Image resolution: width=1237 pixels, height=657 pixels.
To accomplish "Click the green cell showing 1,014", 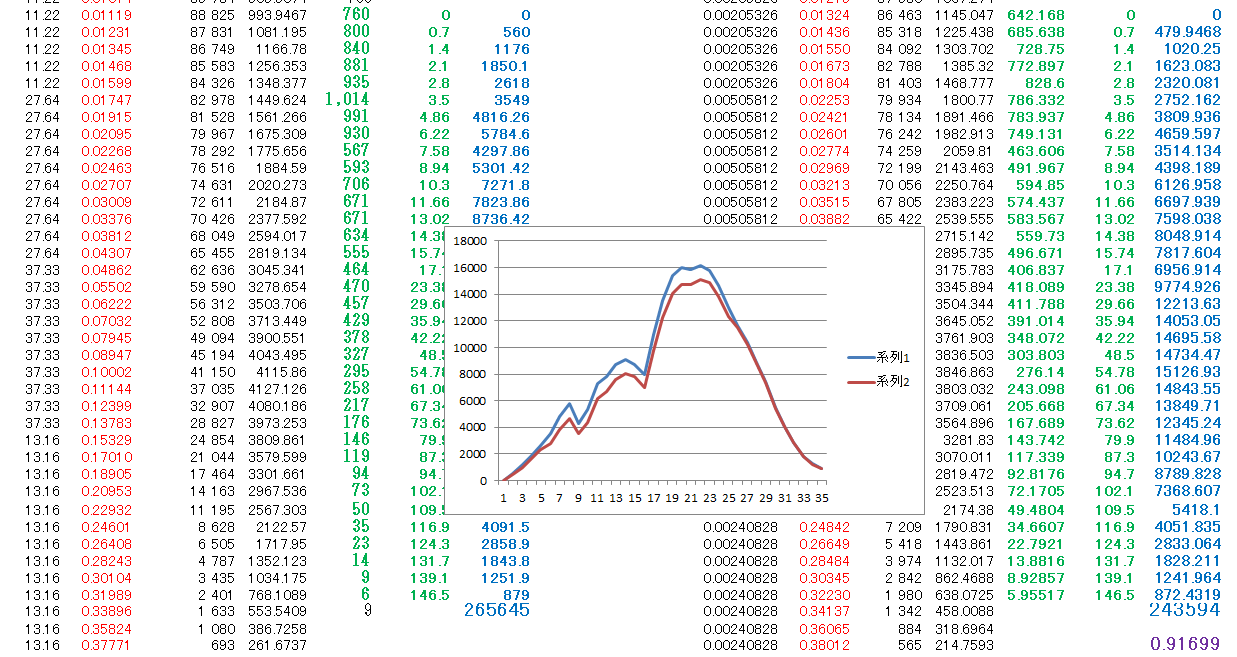I will pos(347,100).
